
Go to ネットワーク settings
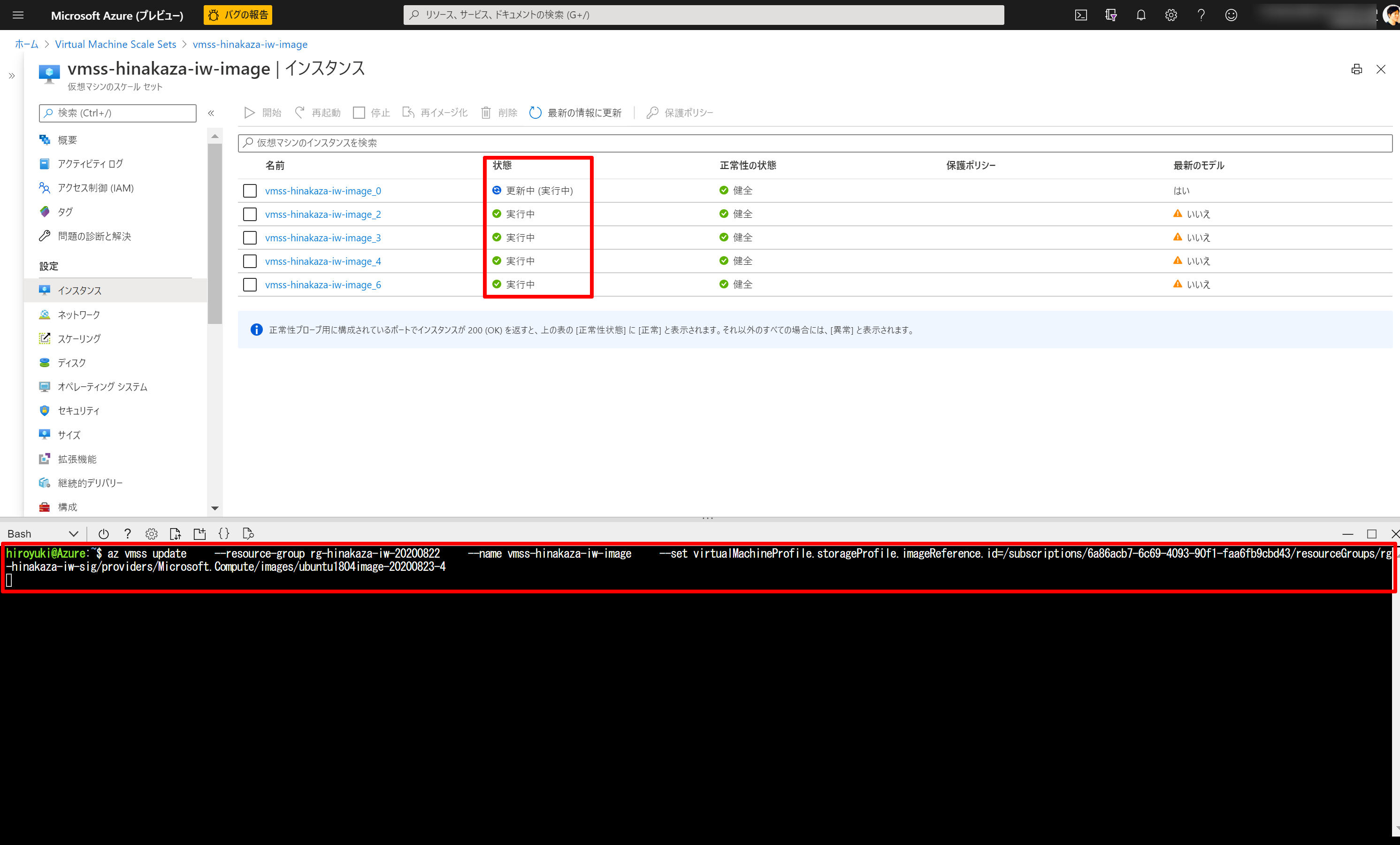78,314
